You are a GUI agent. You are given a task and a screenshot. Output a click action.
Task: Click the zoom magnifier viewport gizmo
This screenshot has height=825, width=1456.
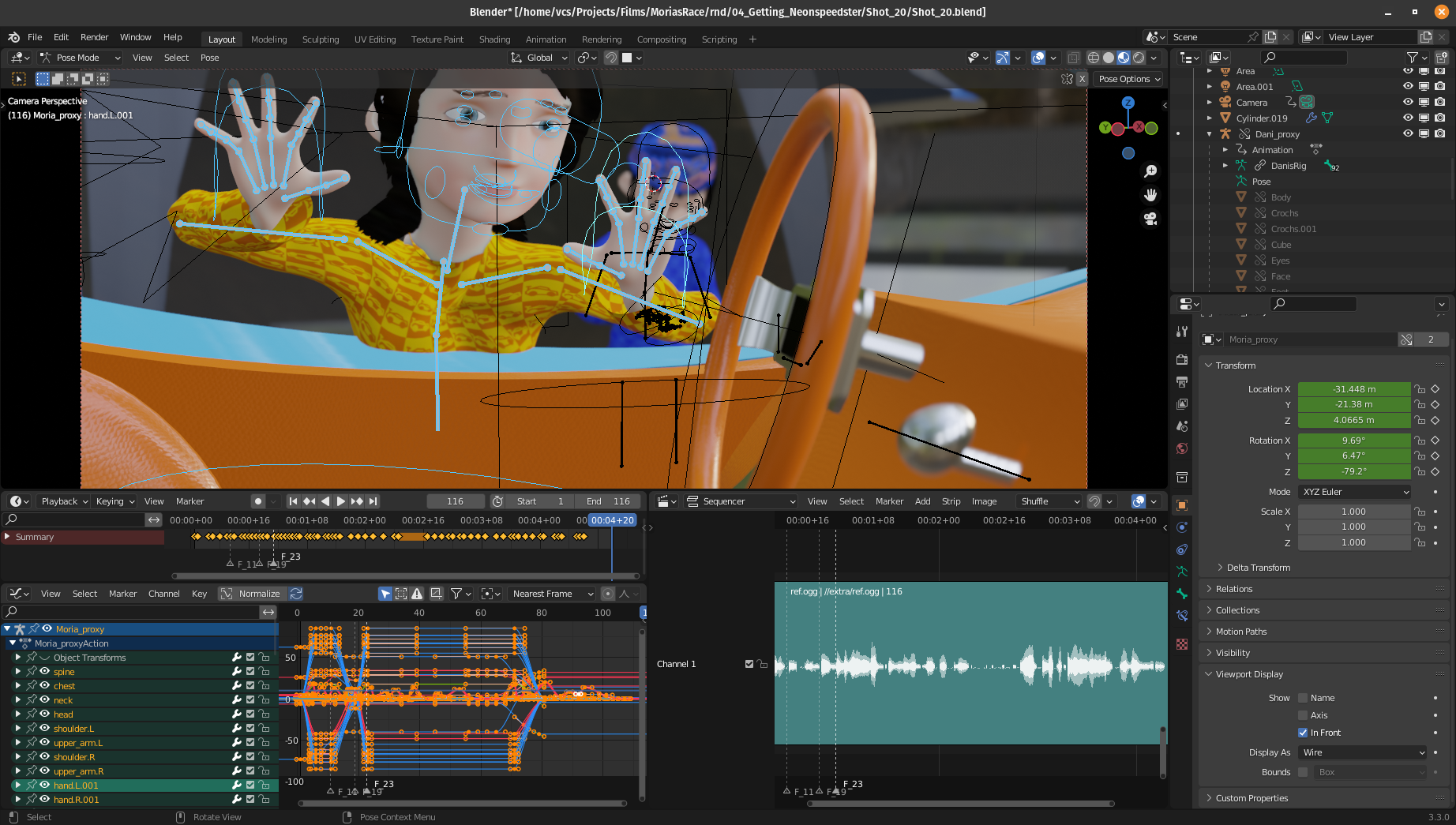click(x=1150, y=171)
